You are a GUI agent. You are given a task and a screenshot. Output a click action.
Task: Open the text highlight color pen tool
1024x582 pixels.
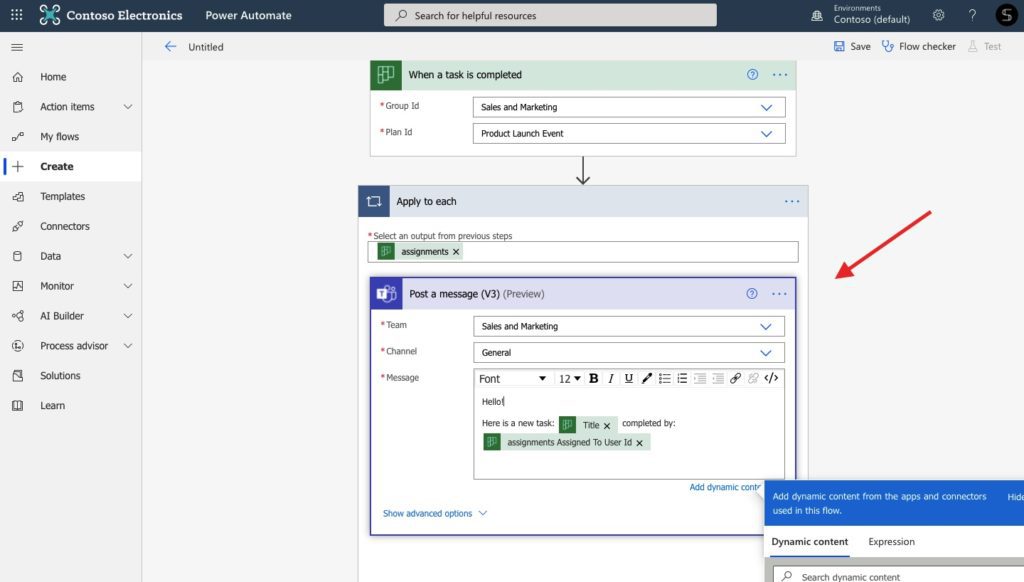[647, 378]
